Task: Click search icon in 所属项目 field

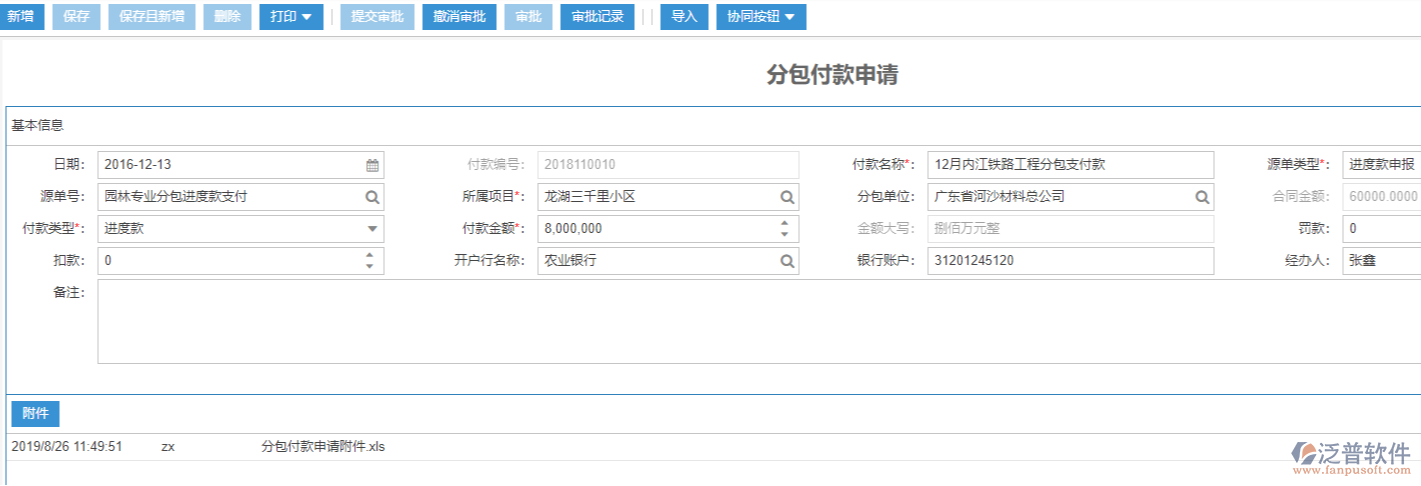Action: tap(787, 197)
